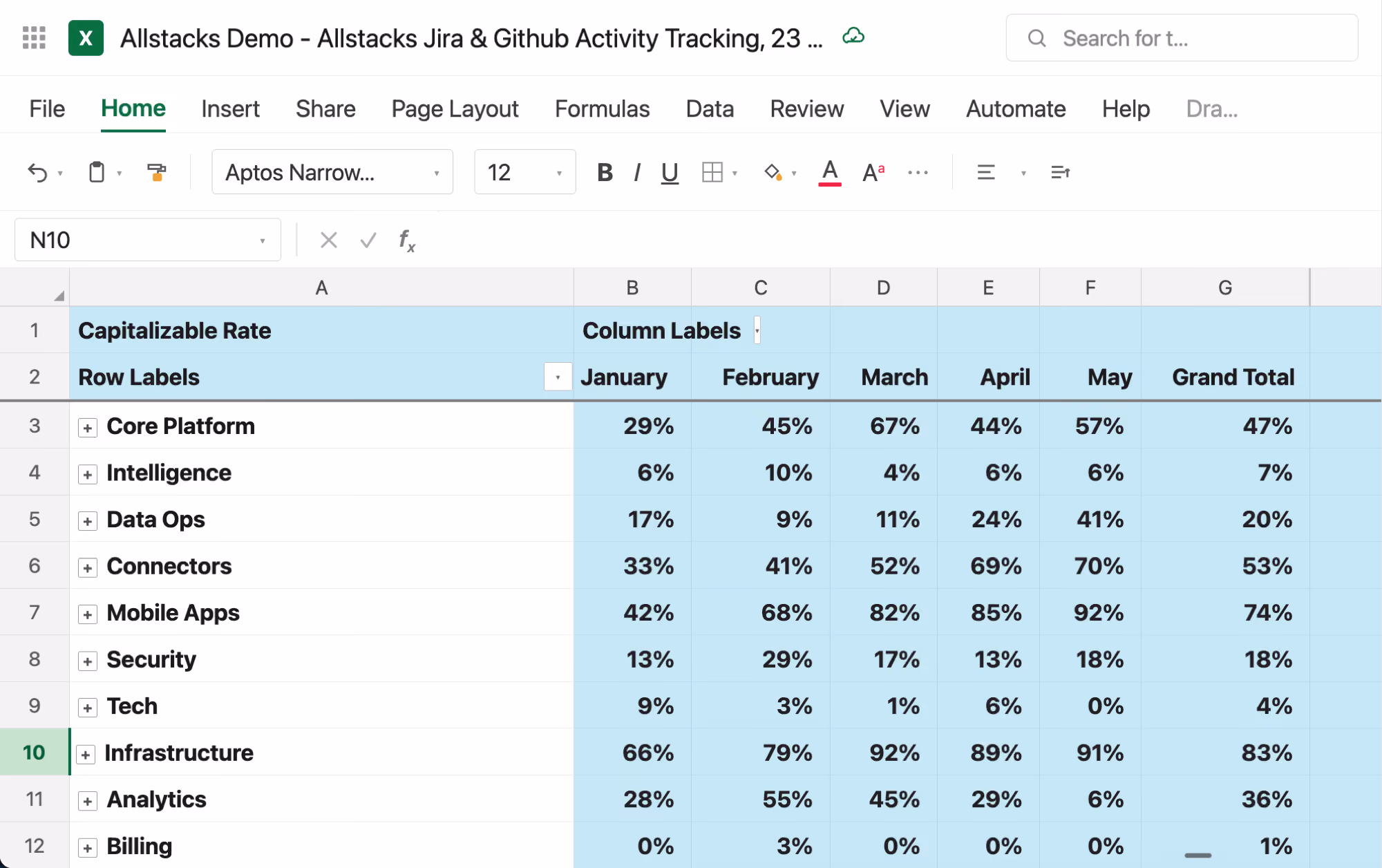Click the Excel logo icon
Viewport: 1382px width, 868px height.
point(86,38)
